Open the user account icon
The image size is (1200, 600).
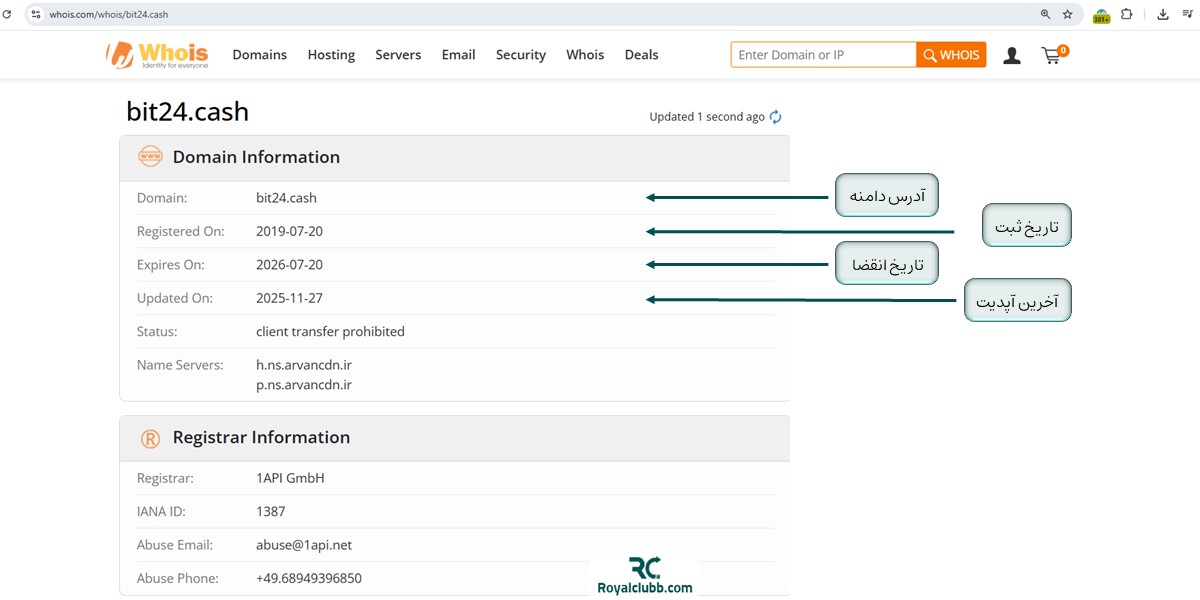click(1012, 55)
